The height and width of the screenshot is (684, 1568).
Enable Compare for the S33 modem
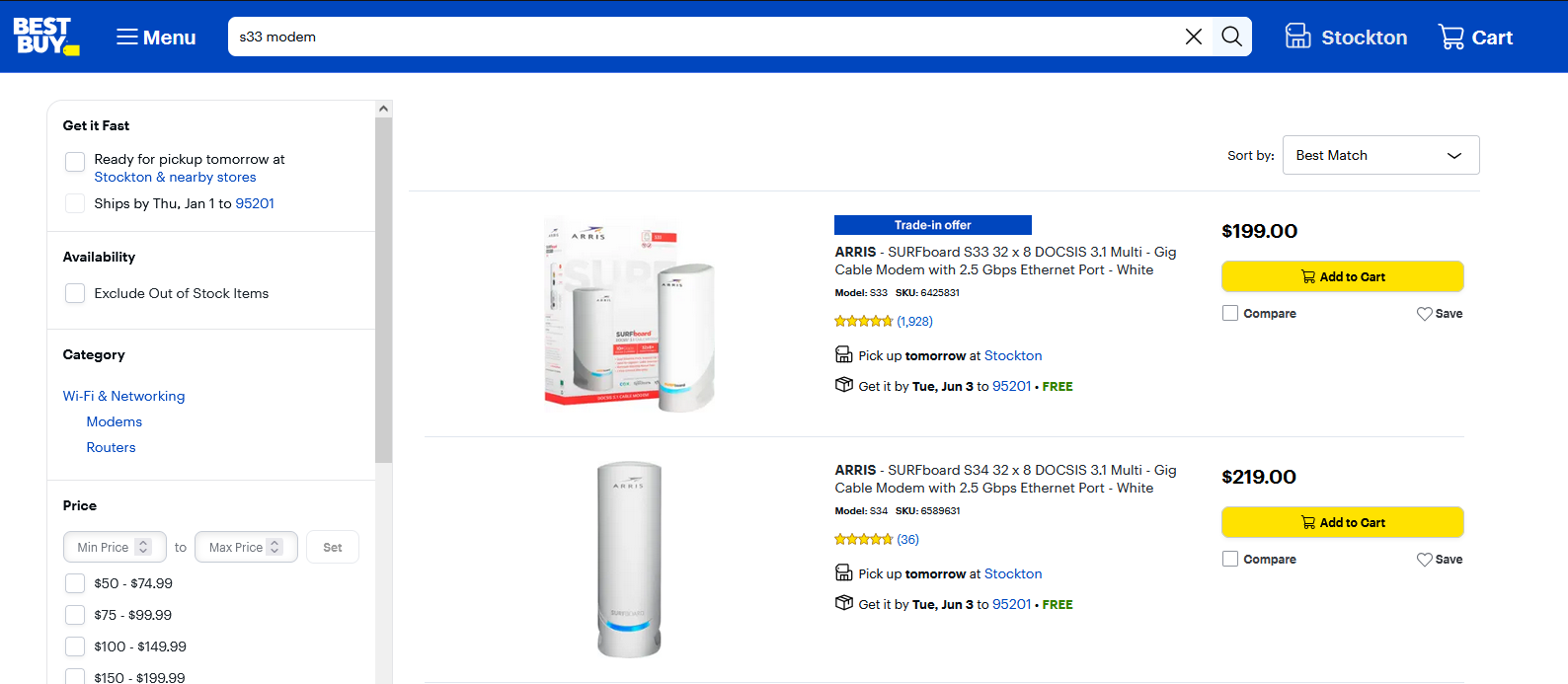point(1230,313)
